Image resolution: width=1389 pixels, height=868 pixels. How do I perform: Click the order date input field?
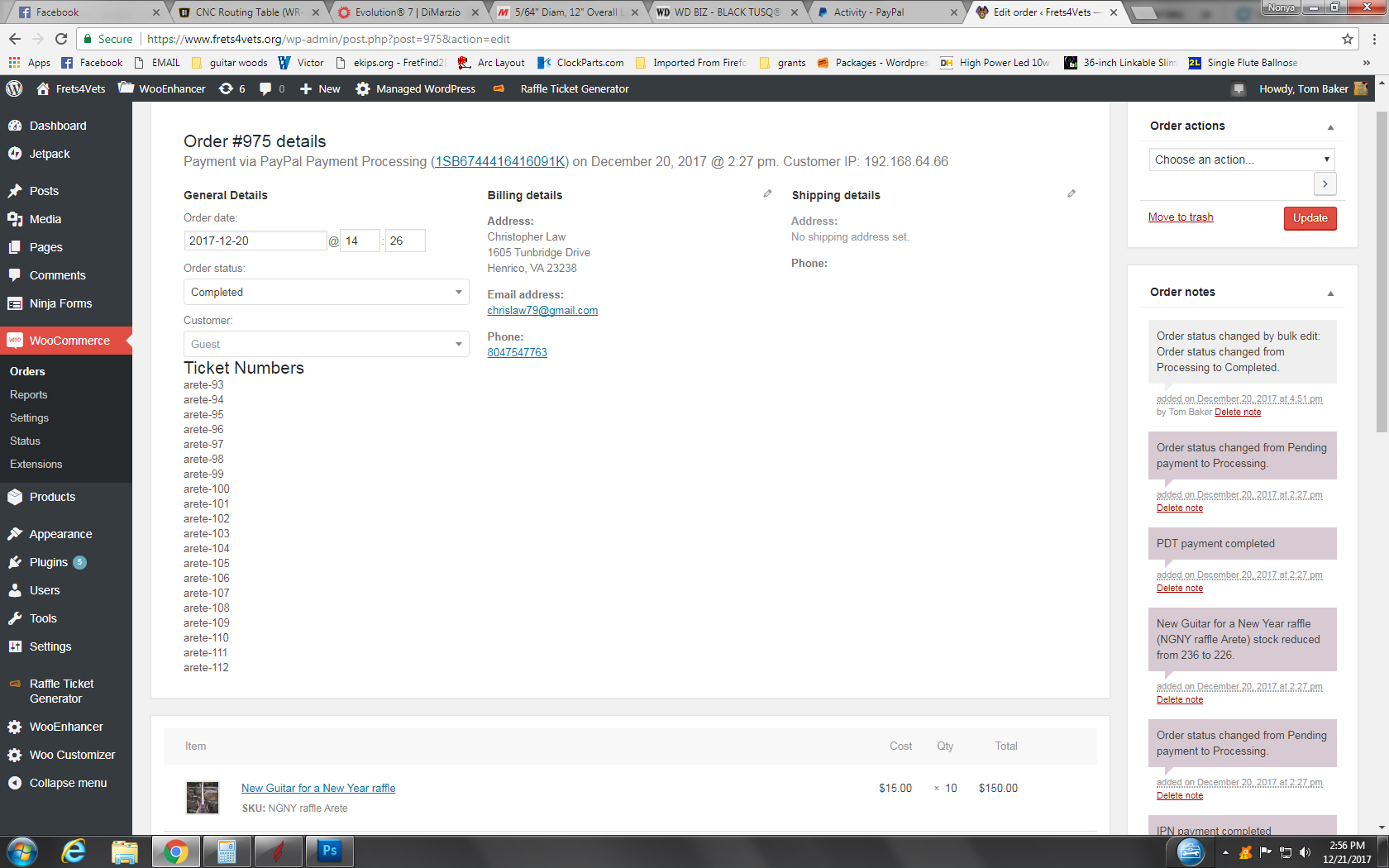click(x=255, y=241)
